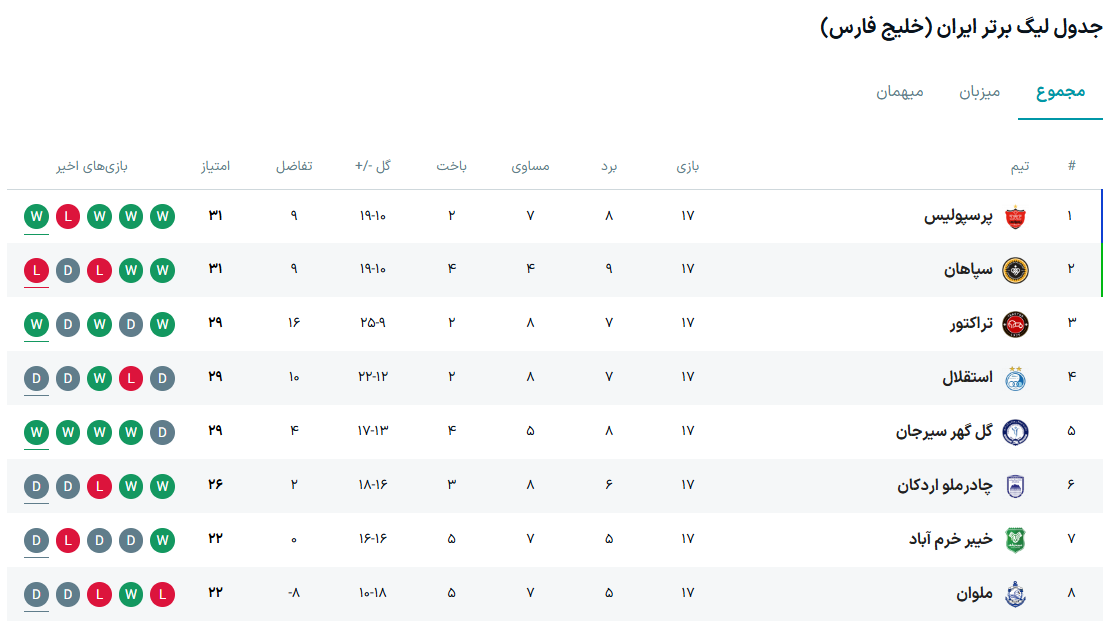Click the Malavan team crest
Screen dimensions: 1120x621
1015,593
